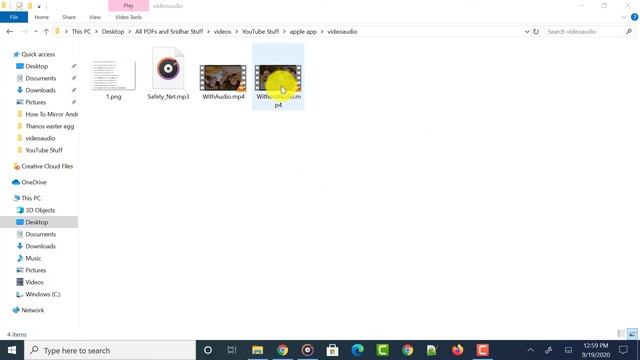The width and height of the screenshot is (640, 360).
Task: Open File Explorer taskbar icon
Action: (x=258, y=350)
